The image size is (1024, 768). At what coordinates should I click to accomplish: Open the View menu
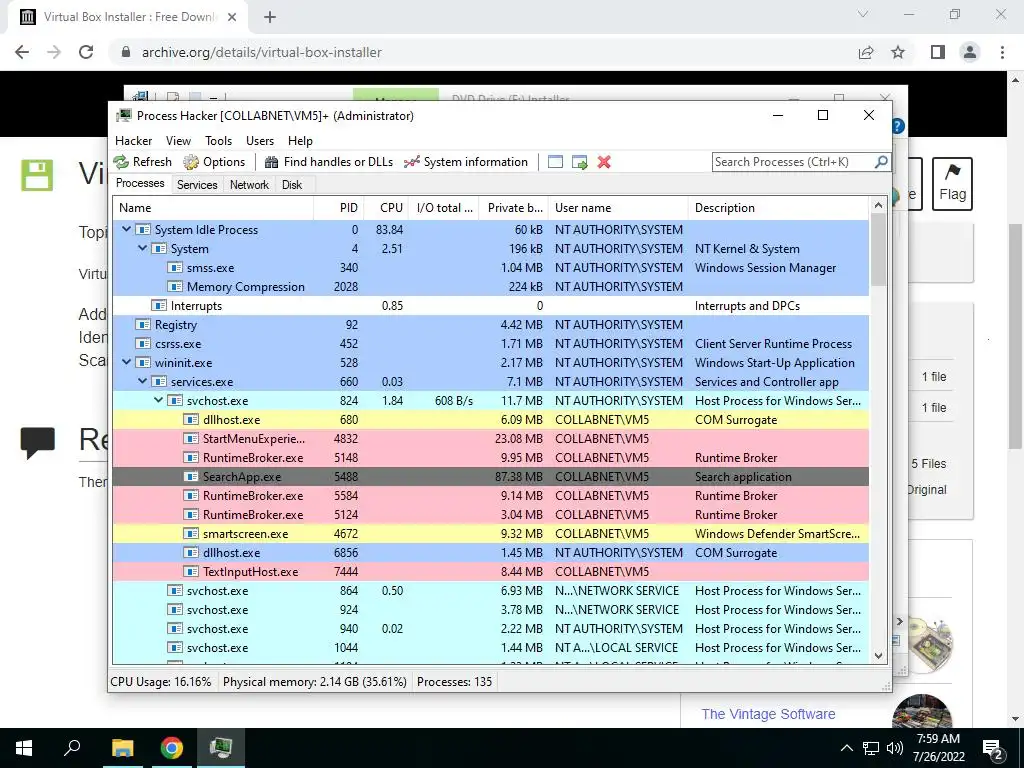[178, 141]
